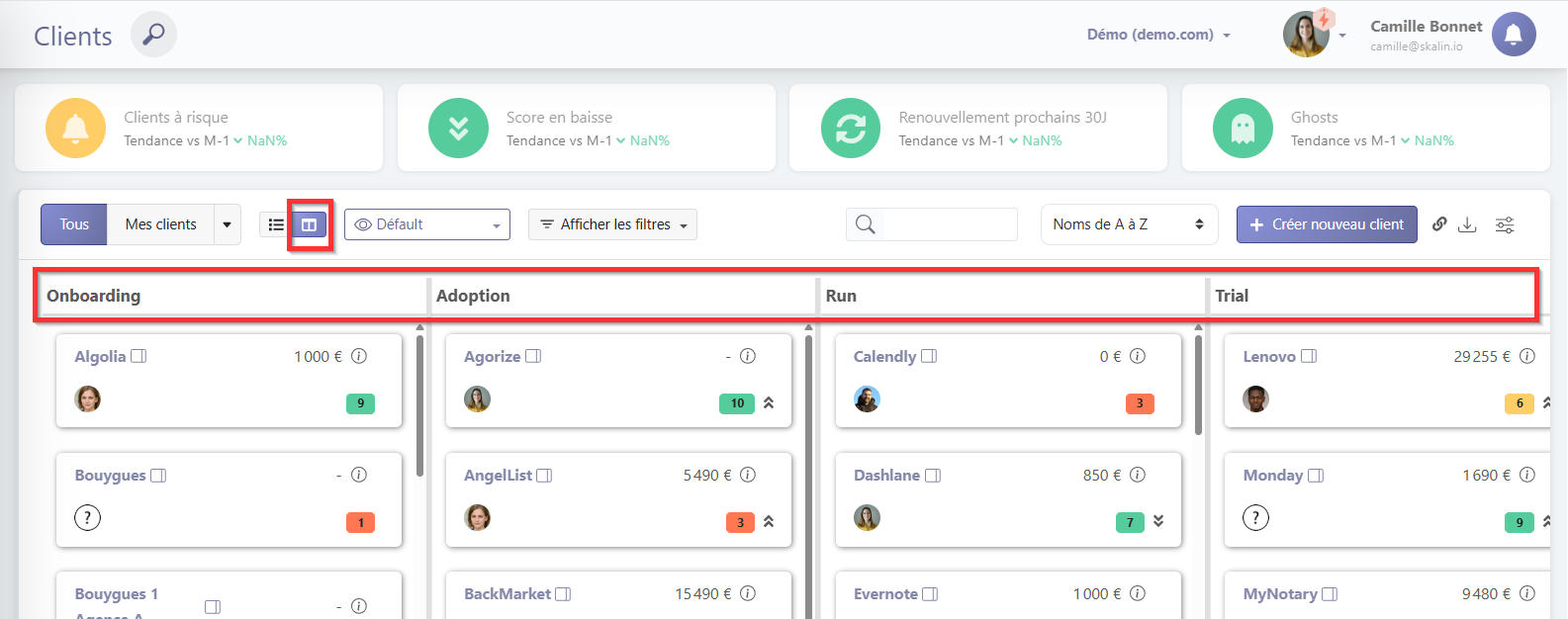This screenshot has width=1568, height=619.
Task: Open the side panel icon next to Agorize
Action: coord(533,356)
